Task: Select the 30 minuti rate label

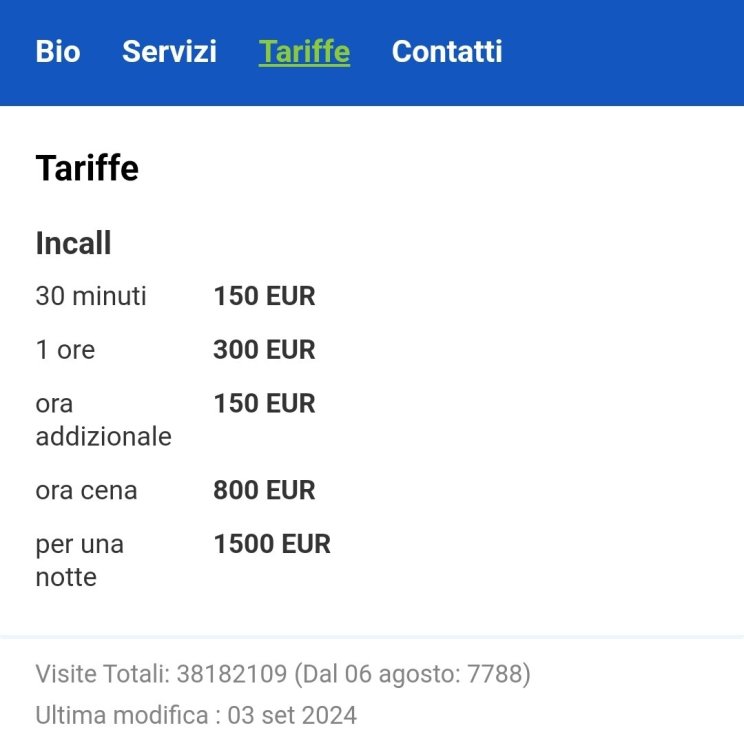Action: tap(91, 297)
